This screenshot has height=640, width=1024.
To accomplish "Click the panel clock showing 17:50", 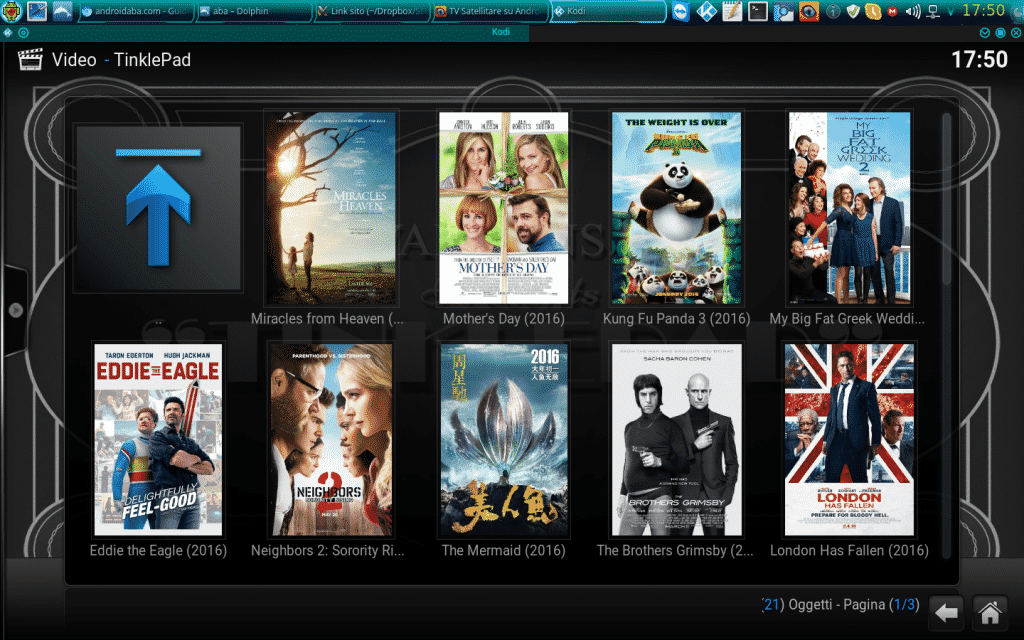I will coord(983,10).
